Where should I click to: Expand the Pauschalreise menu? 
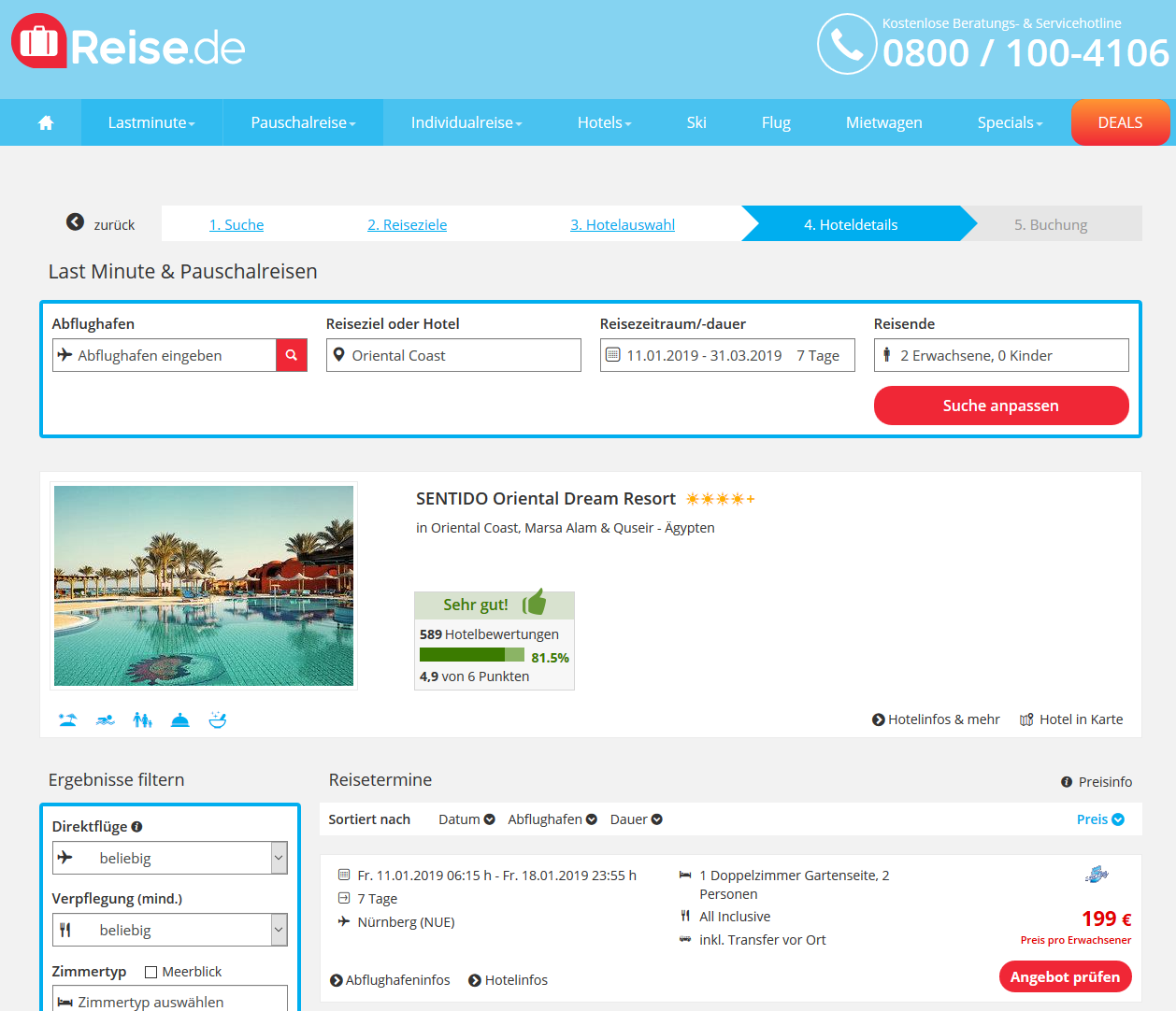pos(303,122)
